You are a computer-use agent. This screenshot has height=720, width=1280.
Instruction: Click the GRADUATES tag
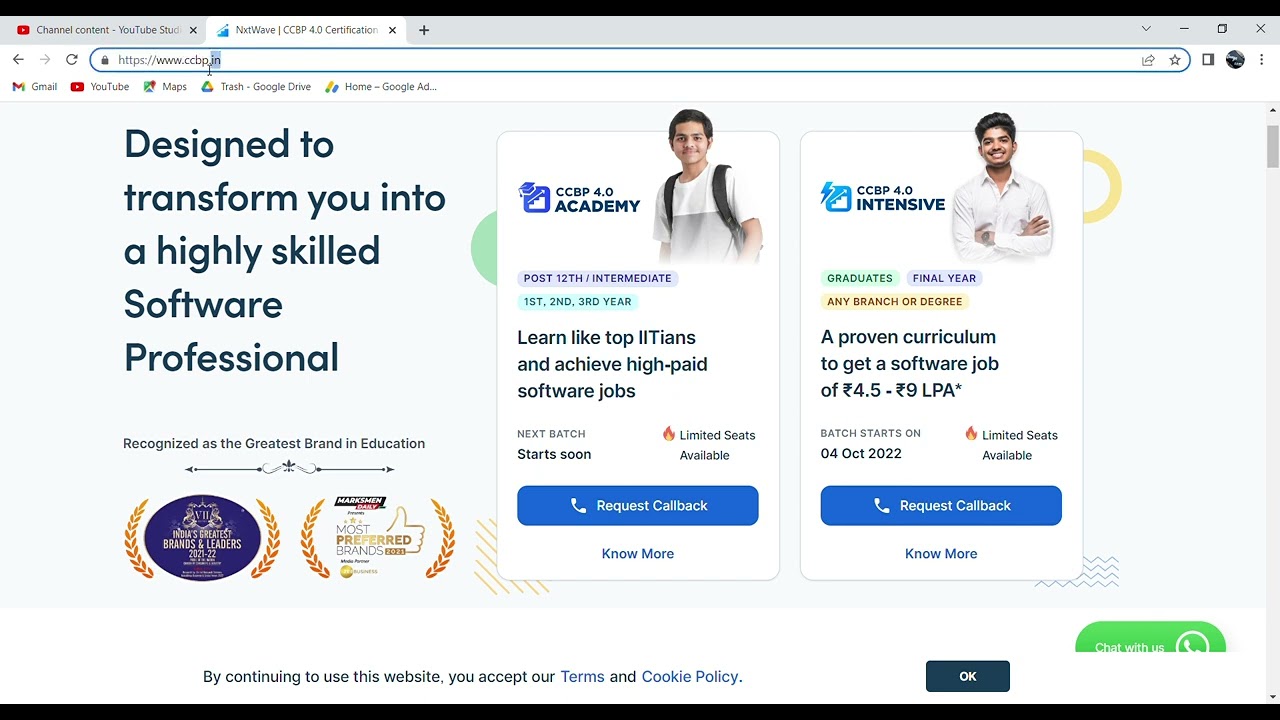point(860,278)
